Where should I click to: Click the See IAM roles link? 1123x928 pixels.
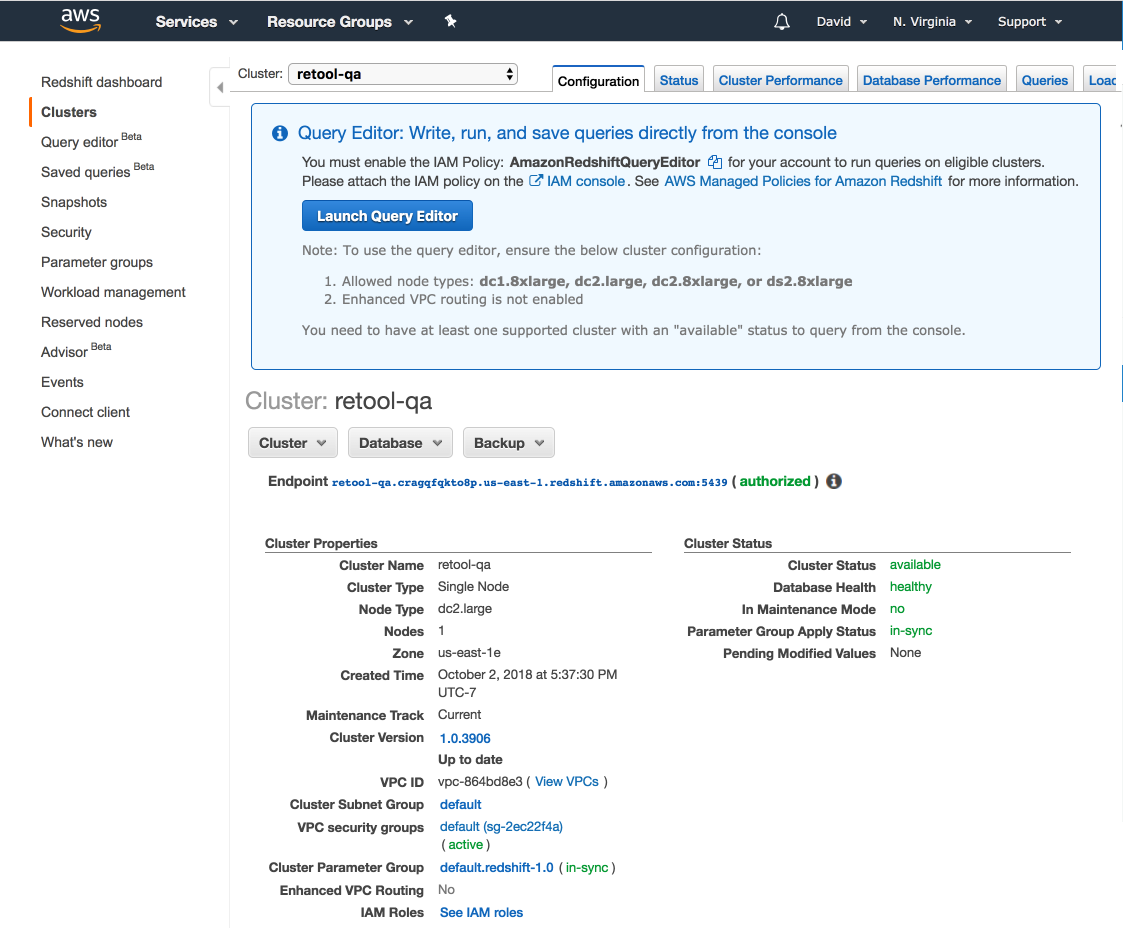481,912
